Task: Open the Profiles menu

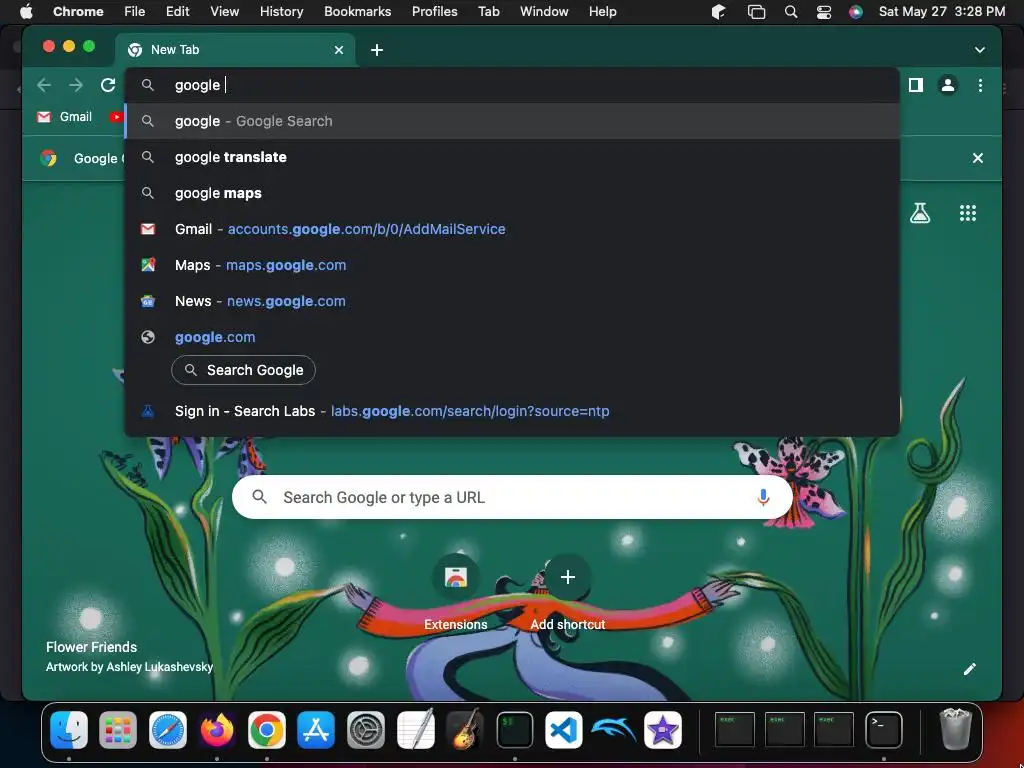Action: [x=434, y=12]
